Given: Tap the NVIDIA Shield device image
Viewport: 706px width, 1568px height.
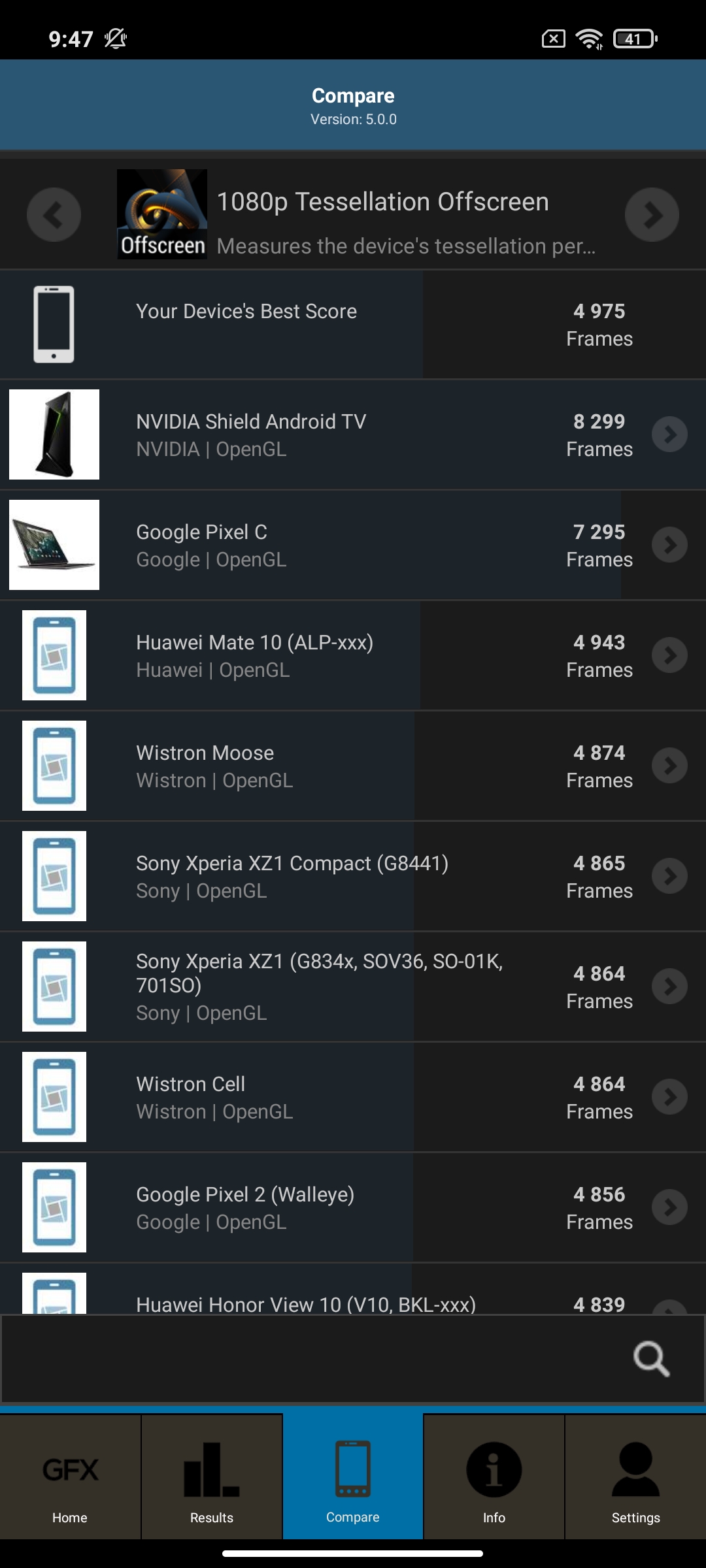Looking at the screenshot, I should click(54, 434).
